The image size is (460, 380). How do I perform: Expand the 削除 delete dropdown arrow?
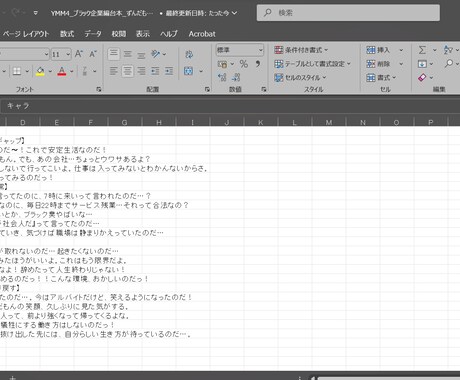click(401, 64)
